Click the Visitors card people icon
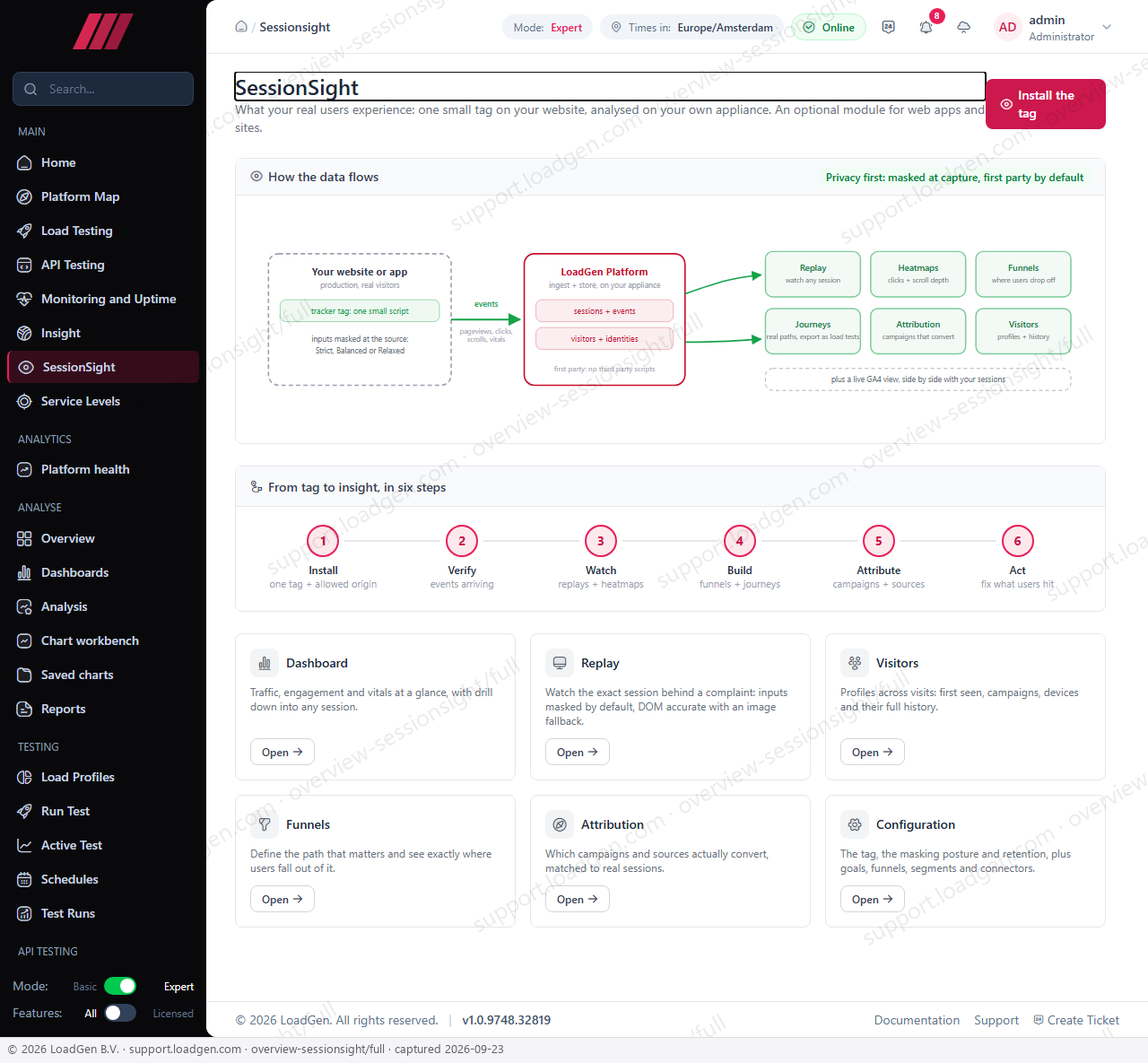The height and width of the screenshot is (1063, 1148). pyautogui.click(x=855, y=663)
